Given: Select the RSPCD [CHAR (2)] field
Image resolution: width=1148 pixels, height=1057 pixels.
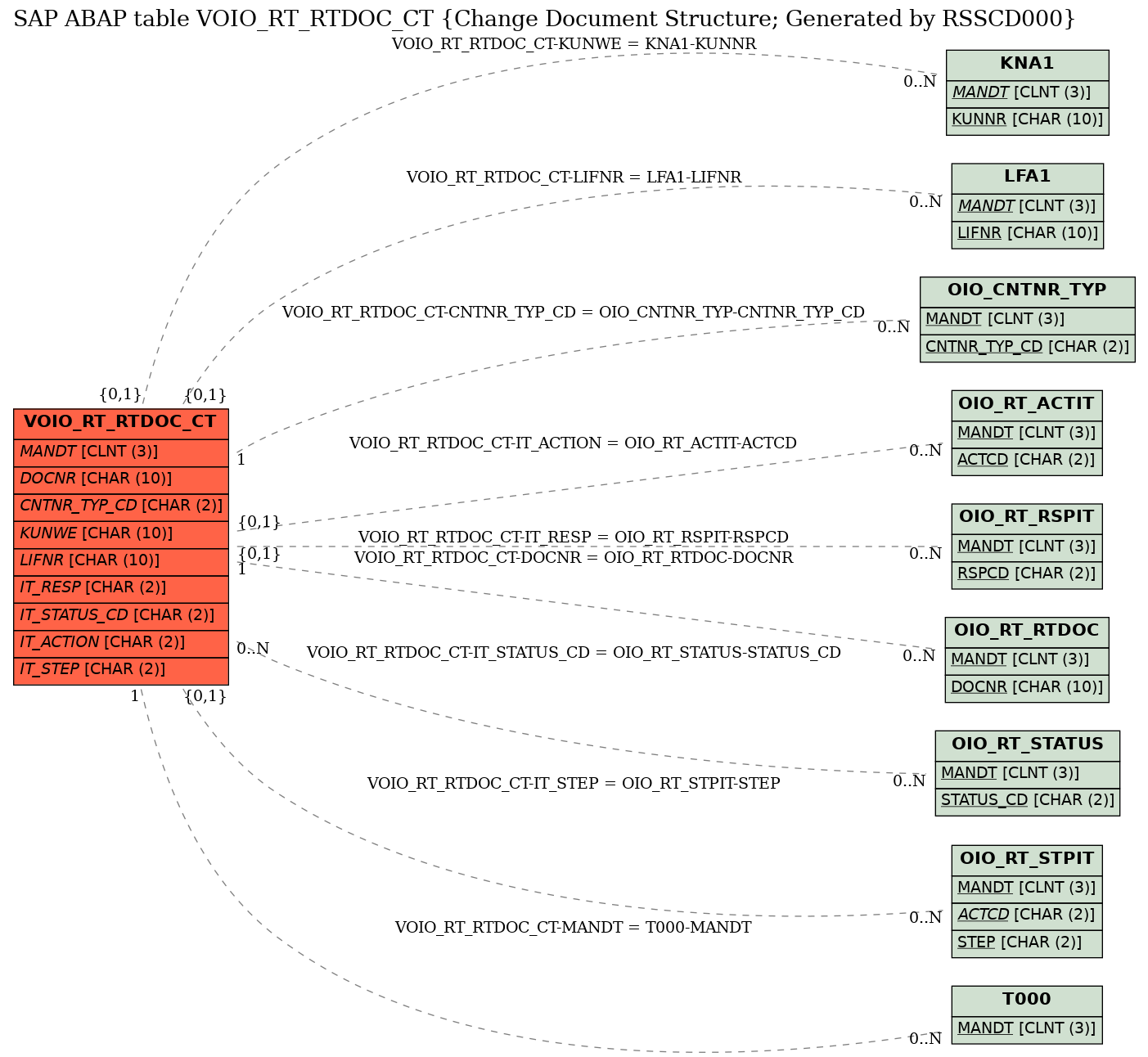Looking at the screenshot, I should pos(1027,574).
